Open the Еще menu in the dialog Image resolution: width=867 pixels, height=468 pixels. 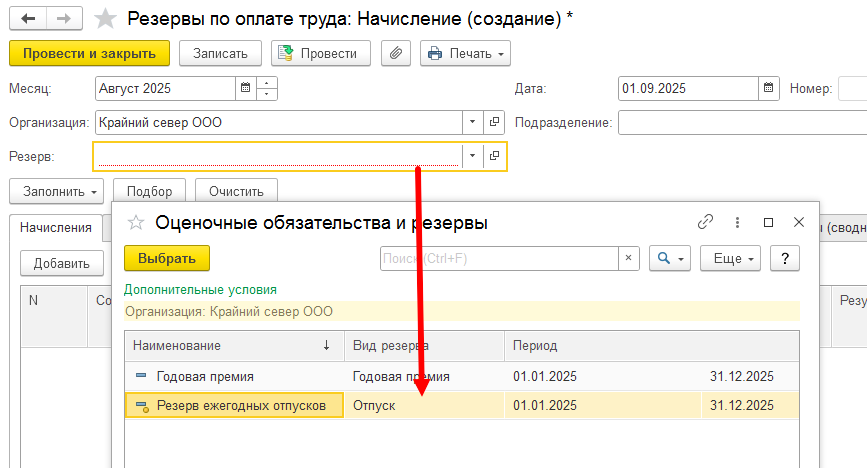(x=730, y=258)
